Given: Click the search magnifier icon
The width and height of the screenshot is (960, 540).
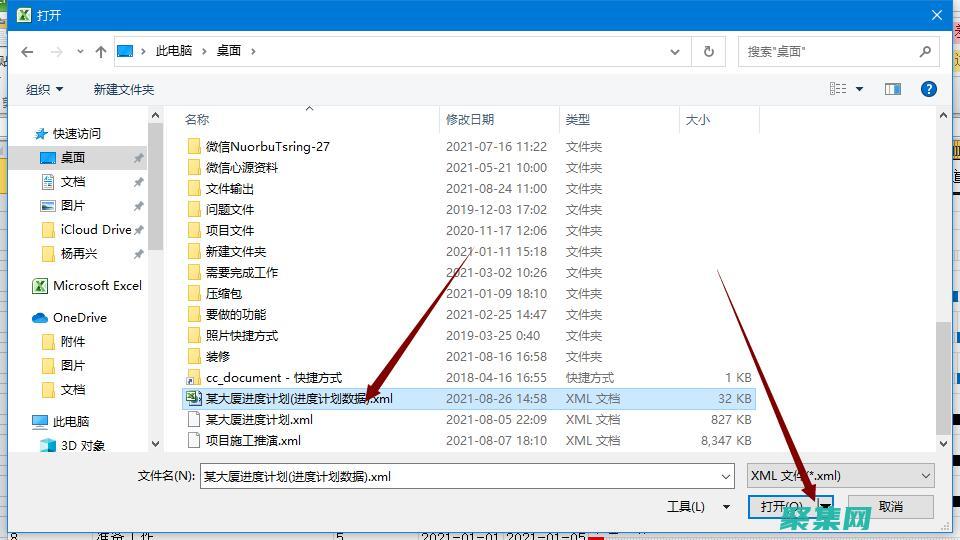Looking at the screenshot, I should tap(925, 51).
